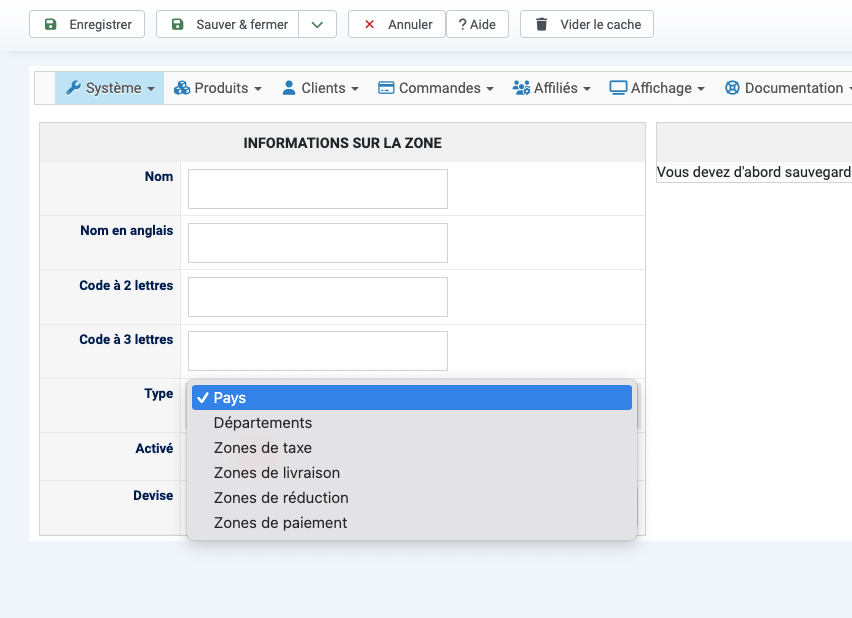Viewport: 852px width, 618px height.
Task: Choose Départements zone type
Action: [412, 422]
